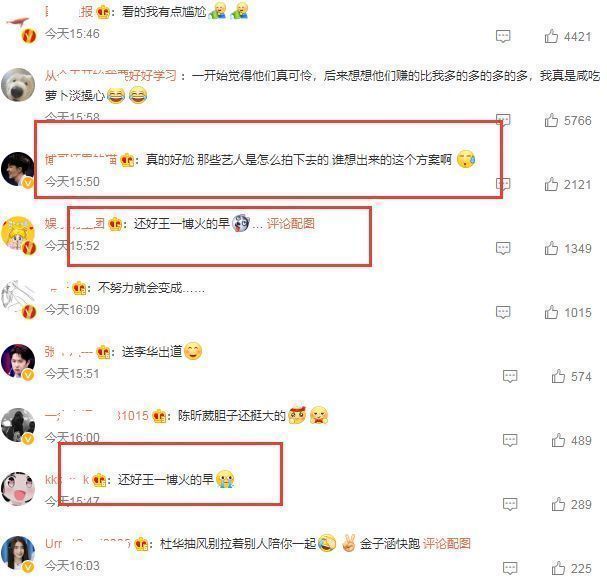Like the comment with 289 likes
Viewport: 607px width, 578px height.
558,504
